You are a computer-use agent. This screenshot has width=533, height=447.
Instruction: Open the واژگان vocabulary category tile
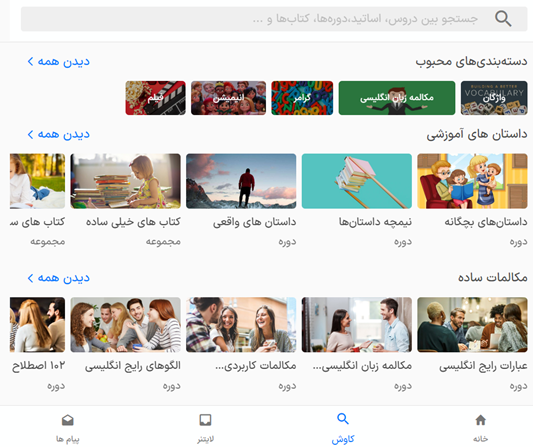[494, 98]
